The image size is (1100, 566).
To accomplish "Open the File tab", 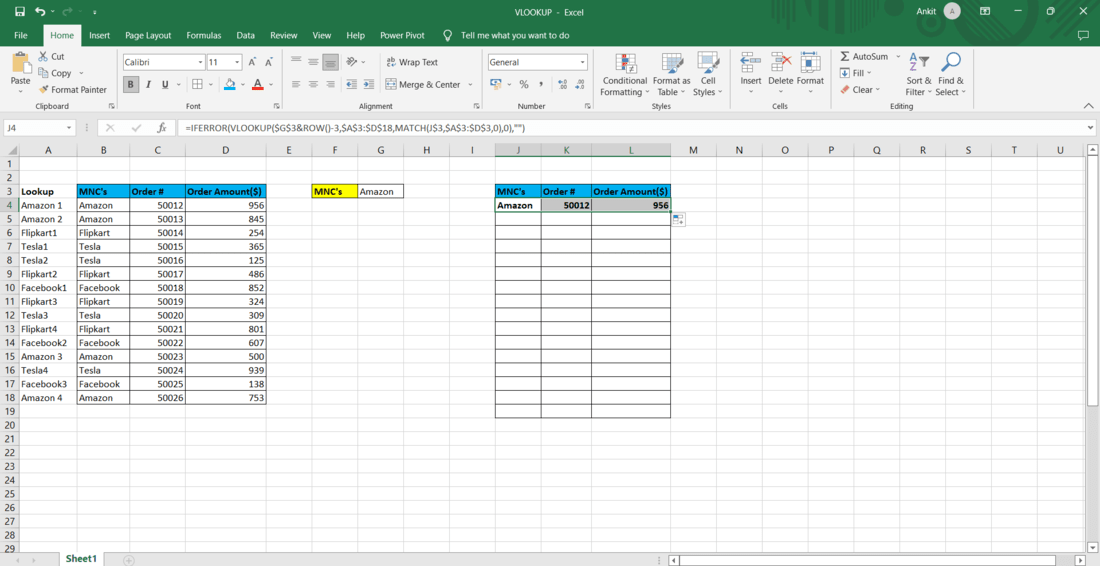I will point(21,35).
